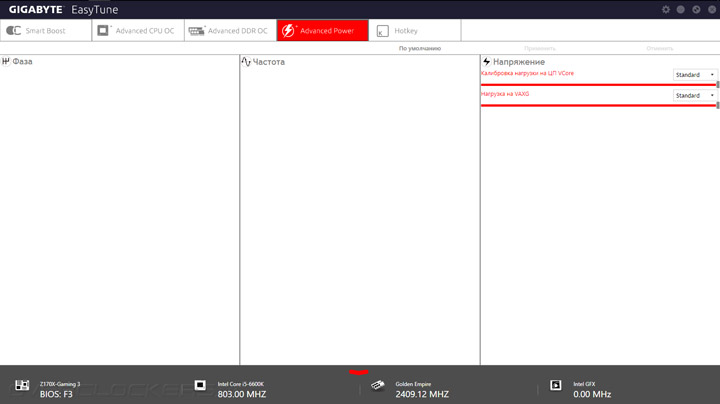
Task: Click the Частота section heading
Action: click(269, 62)
